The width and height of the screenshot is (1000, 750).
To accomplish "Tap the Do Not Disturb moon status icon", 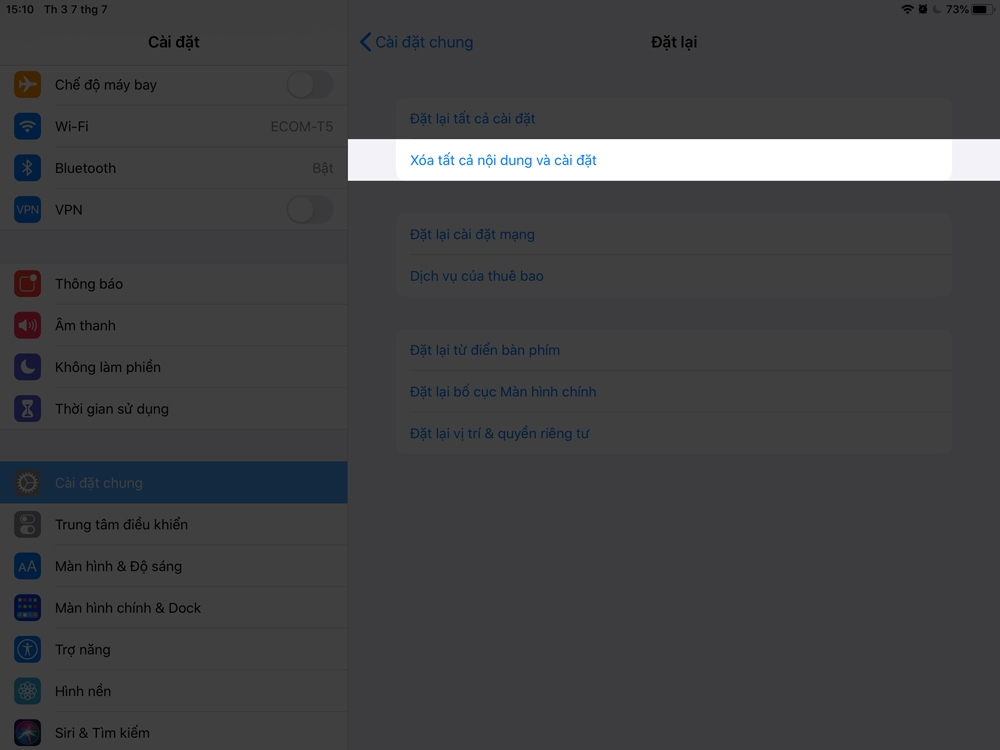I will point(937,10).
